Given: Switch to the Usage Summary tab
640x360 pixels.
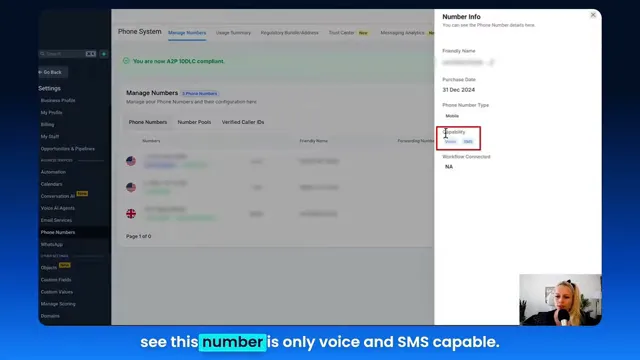Looking at the screenshot, I should [x=233, y=33].
